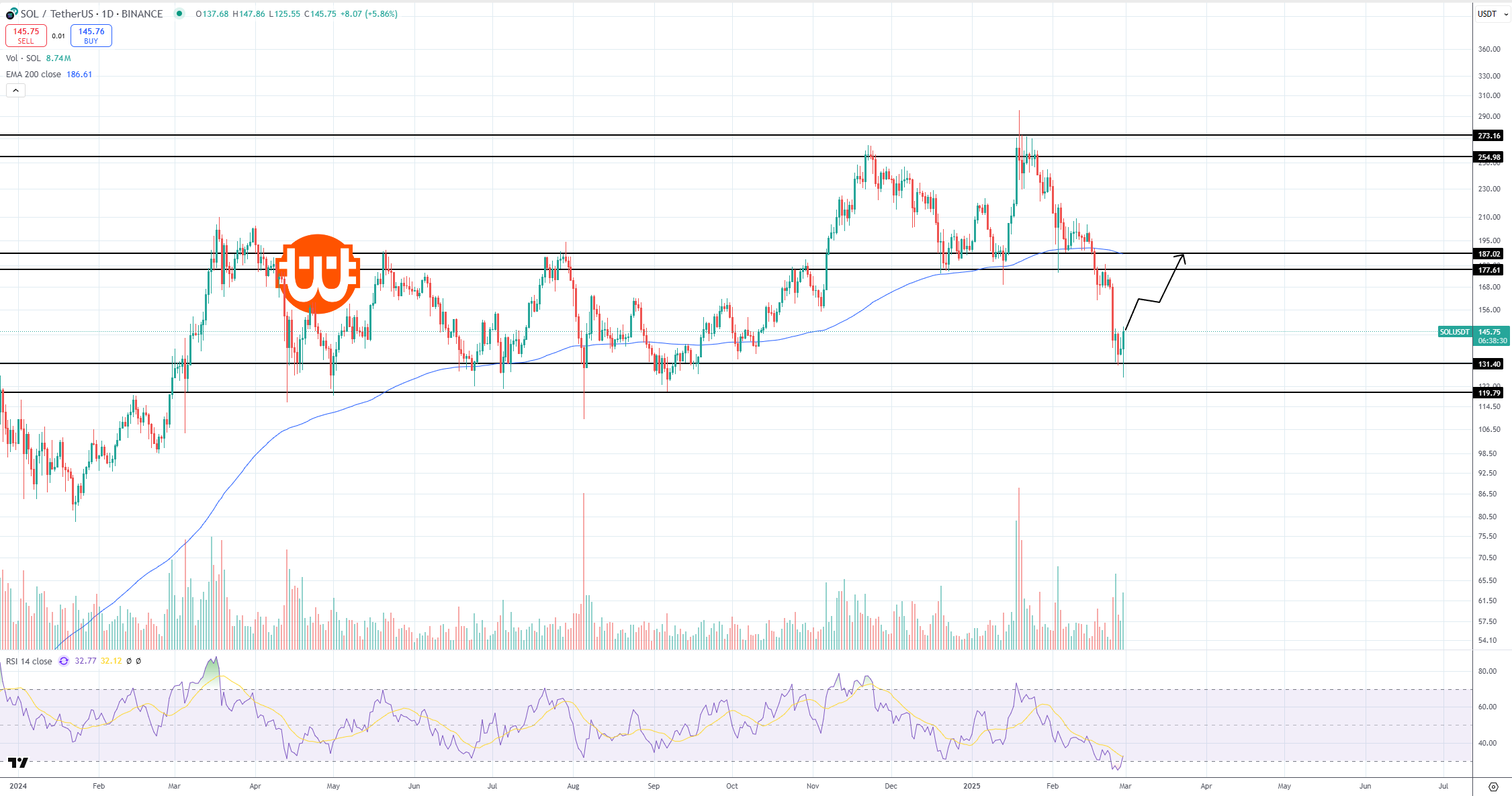Click the RSI value 32.77
This screenshot has height=796, width=1512.
point(85,661)
